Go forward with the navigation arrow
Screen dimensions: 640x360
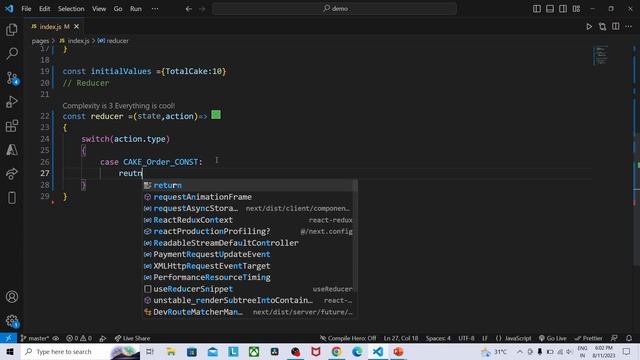(x=202, y=9)
